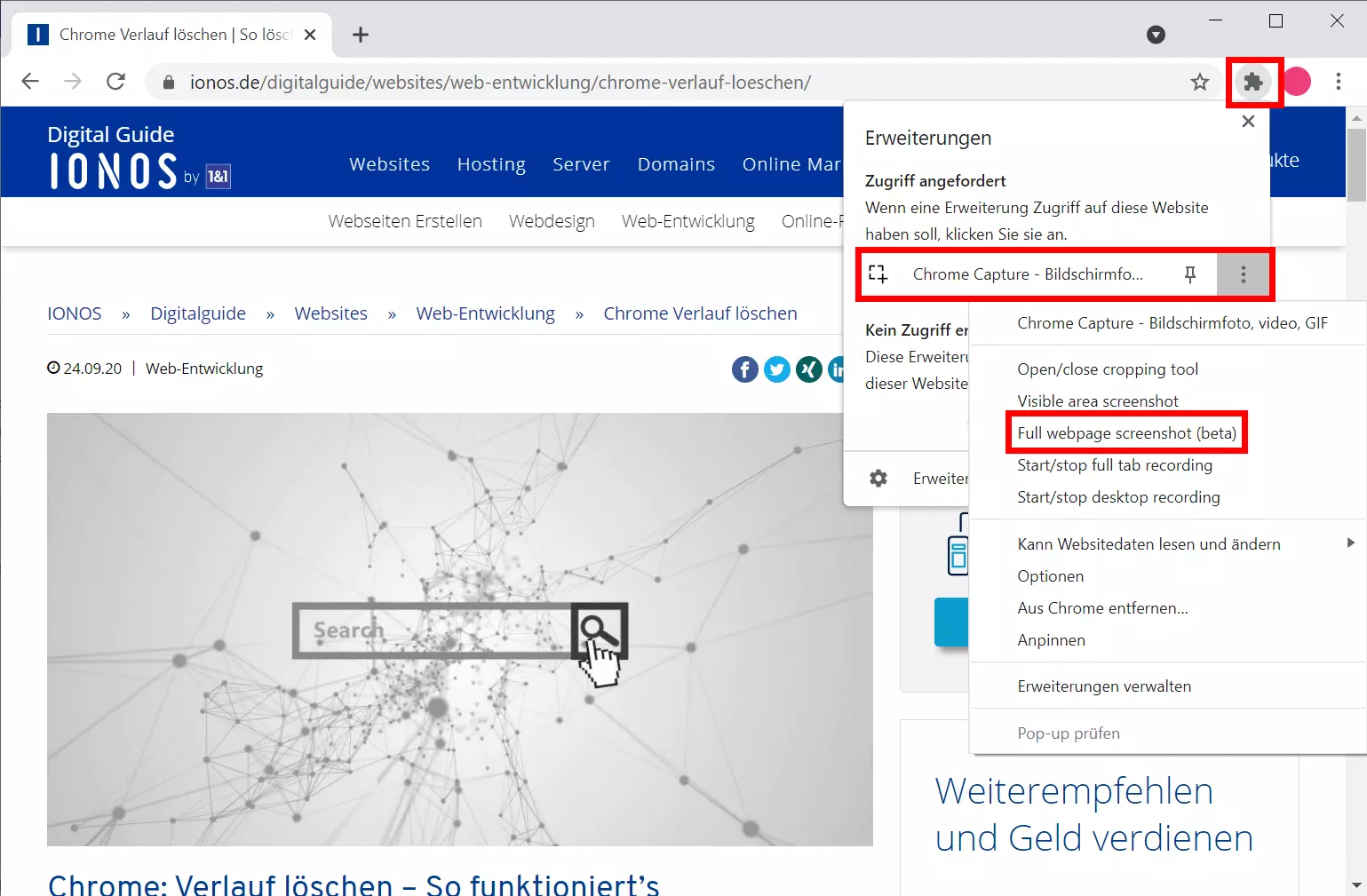Share article on Xing

pyautogui.click(x=809, y=369)
